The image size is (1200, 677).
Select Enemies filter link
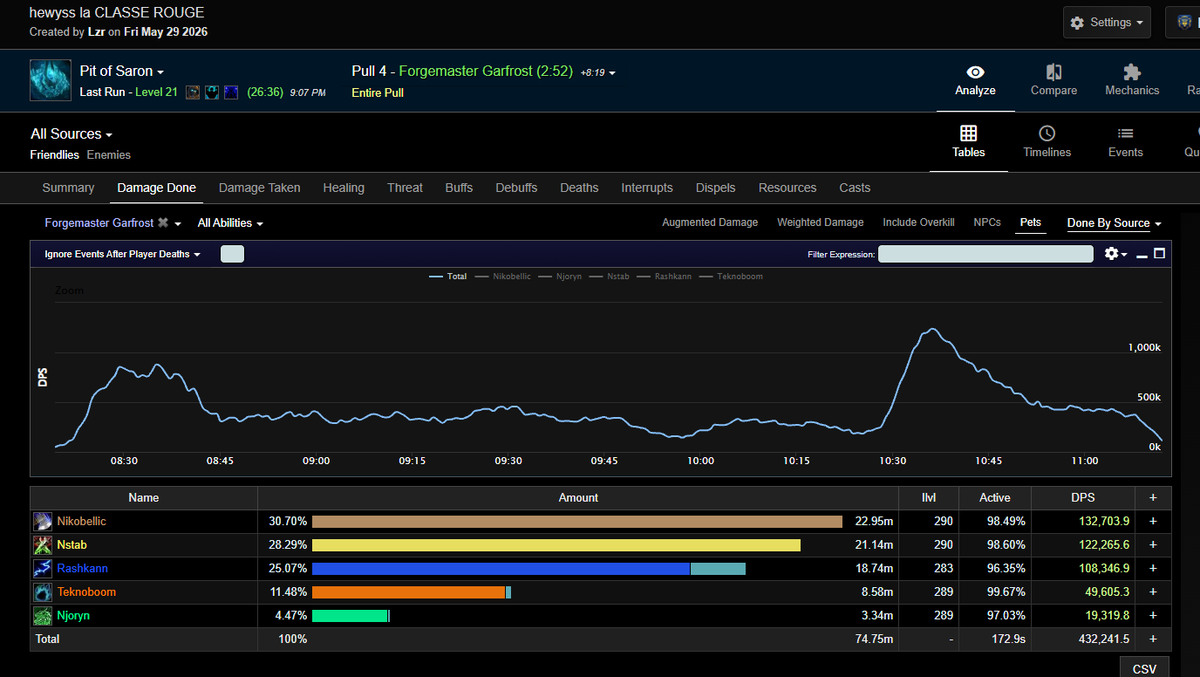[109, 155]
